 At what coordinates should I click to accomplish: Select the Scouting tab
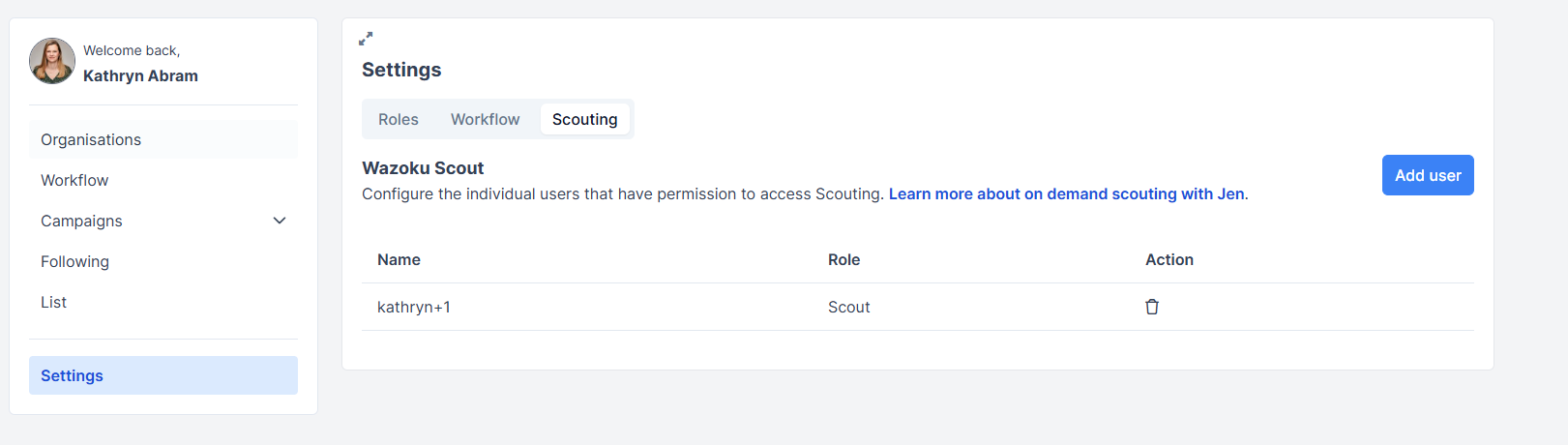point(585,119)
